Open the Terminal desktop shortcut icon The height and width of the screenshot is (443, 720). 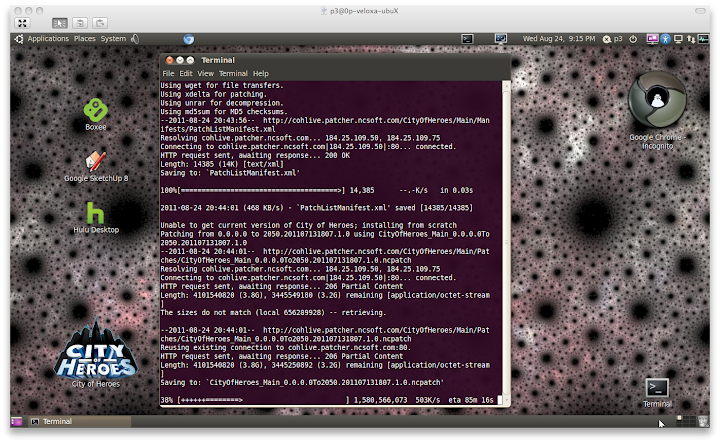click(657, 393)
